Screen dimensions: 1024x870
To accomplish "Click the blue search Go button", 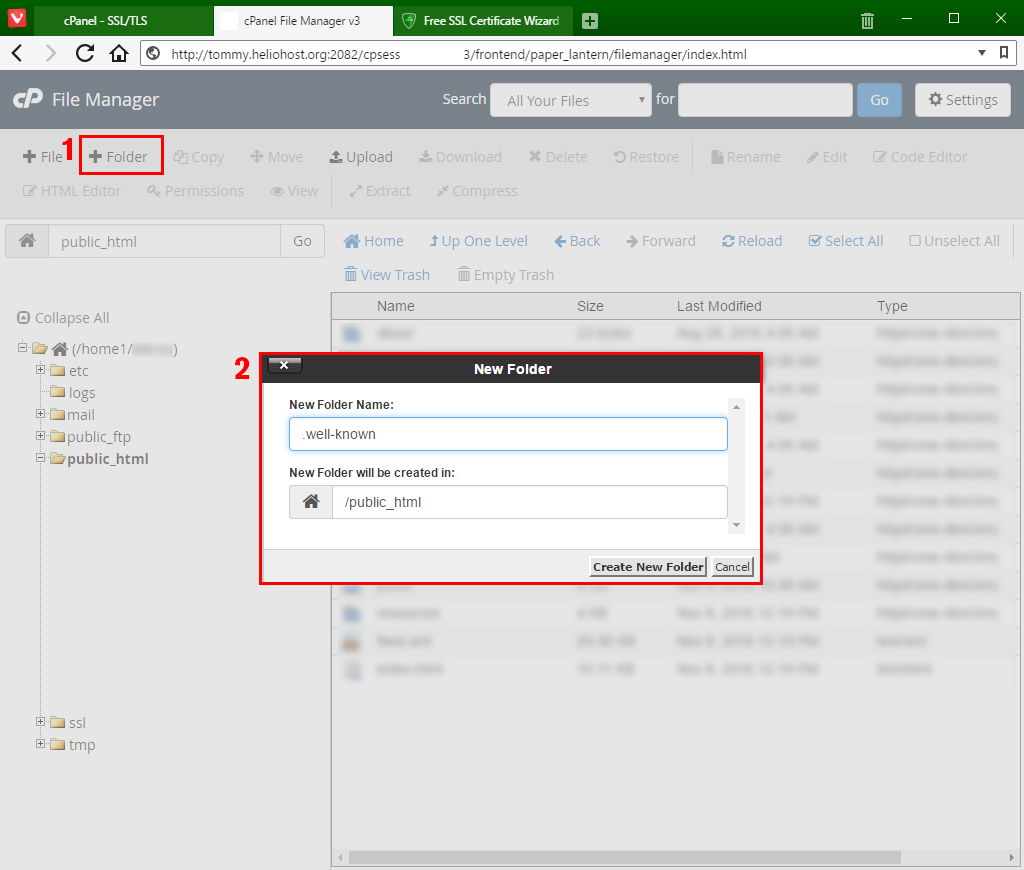I will [879, 100].
